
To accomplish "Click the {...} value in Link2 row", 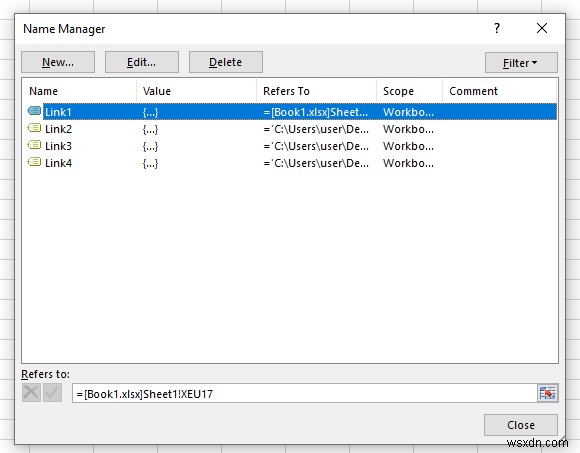I will (151, 129).
